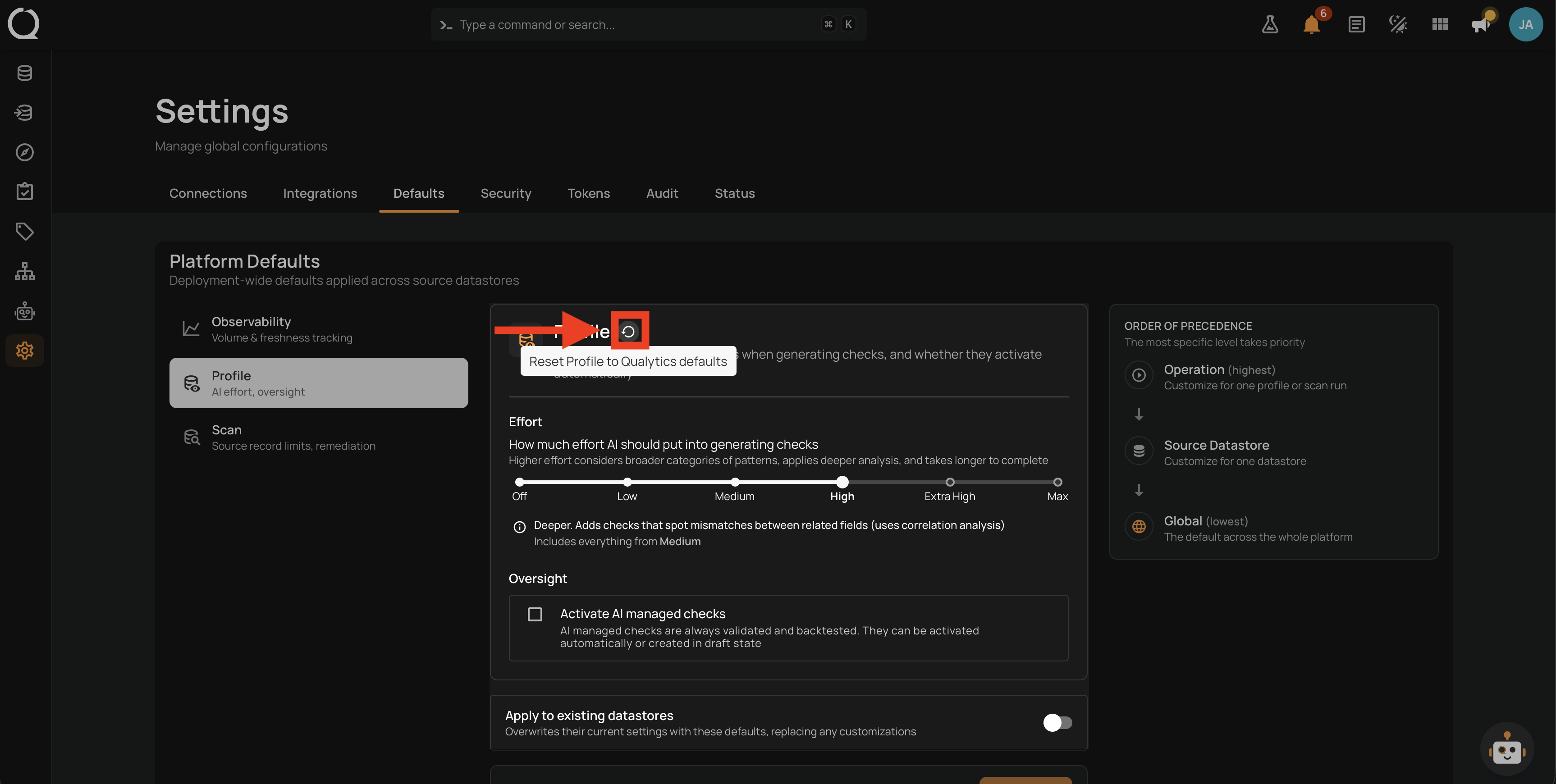1556x784 pixels.
Task: Switch to the Security tab
Action: [x=506, y=193]
